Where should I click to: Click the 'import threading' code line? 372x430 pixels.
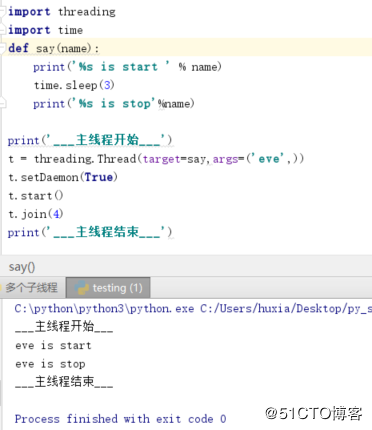(62, 12)
